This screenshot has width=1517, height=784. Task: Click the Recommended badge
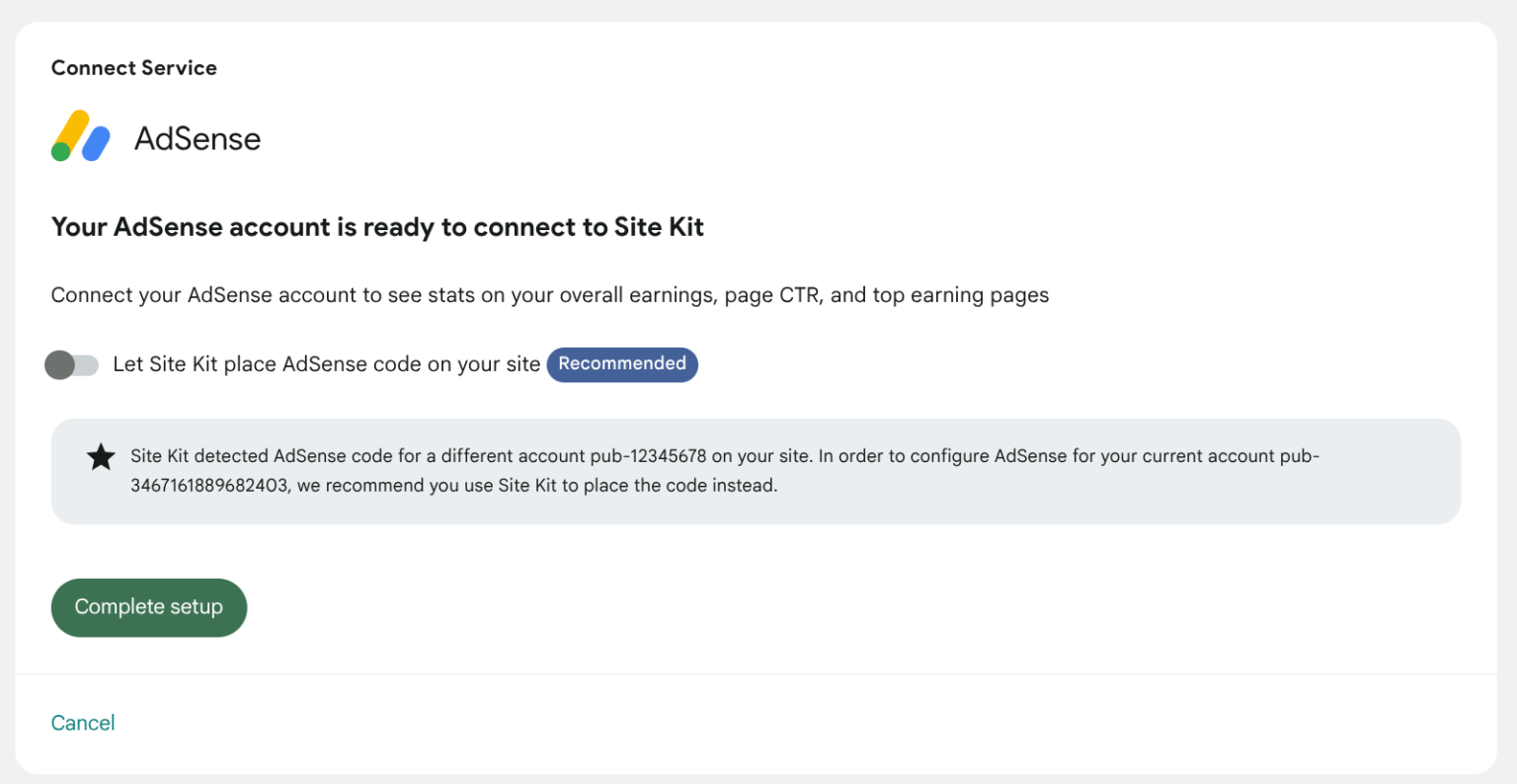click(622, 364)
